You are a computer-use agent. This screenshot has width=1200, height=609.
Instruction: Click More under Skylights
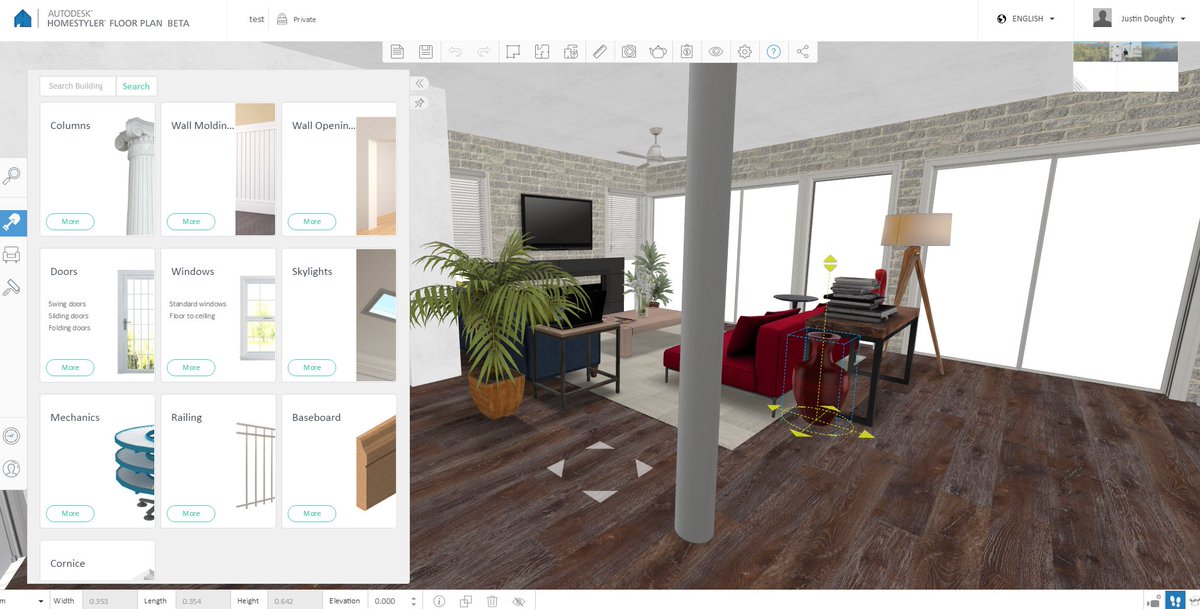coord(312,367)
